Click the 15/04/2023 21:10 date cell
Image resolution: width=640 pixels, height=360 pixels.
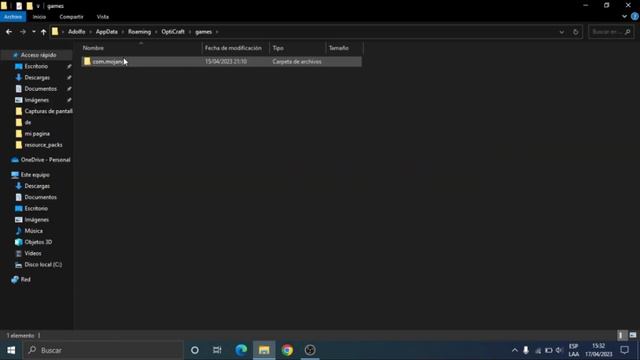pos(226,62)
